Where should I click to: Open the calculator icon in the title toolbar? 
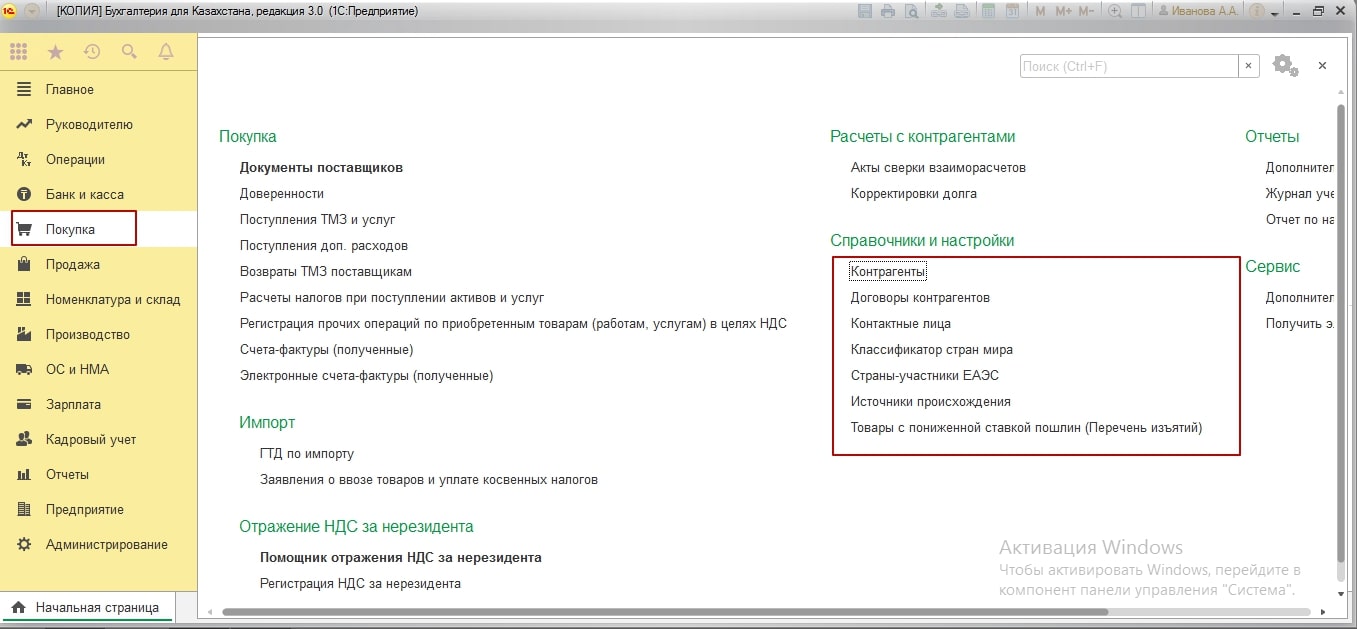click(x=988, y=11)
